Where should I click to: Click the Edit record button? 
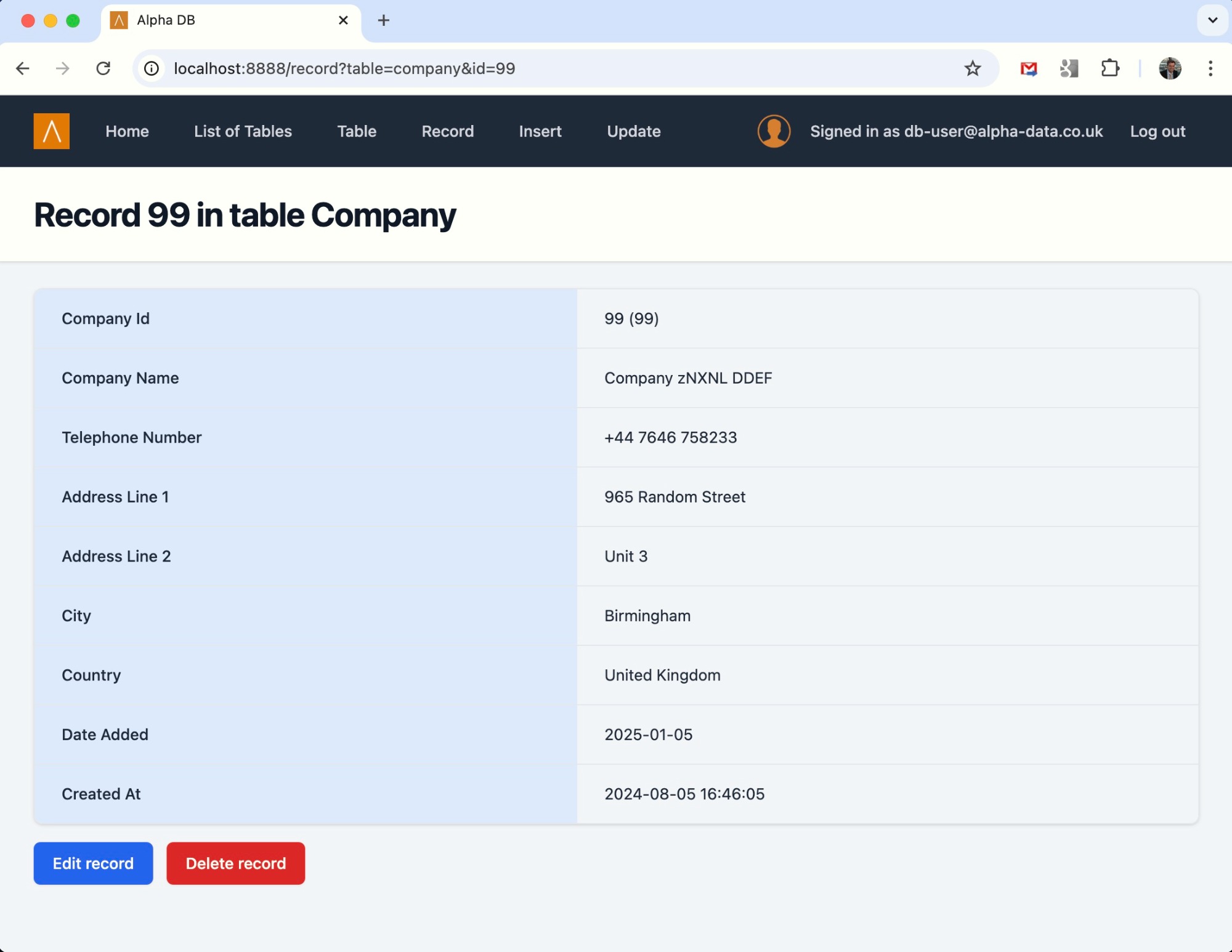coord(93,863)
